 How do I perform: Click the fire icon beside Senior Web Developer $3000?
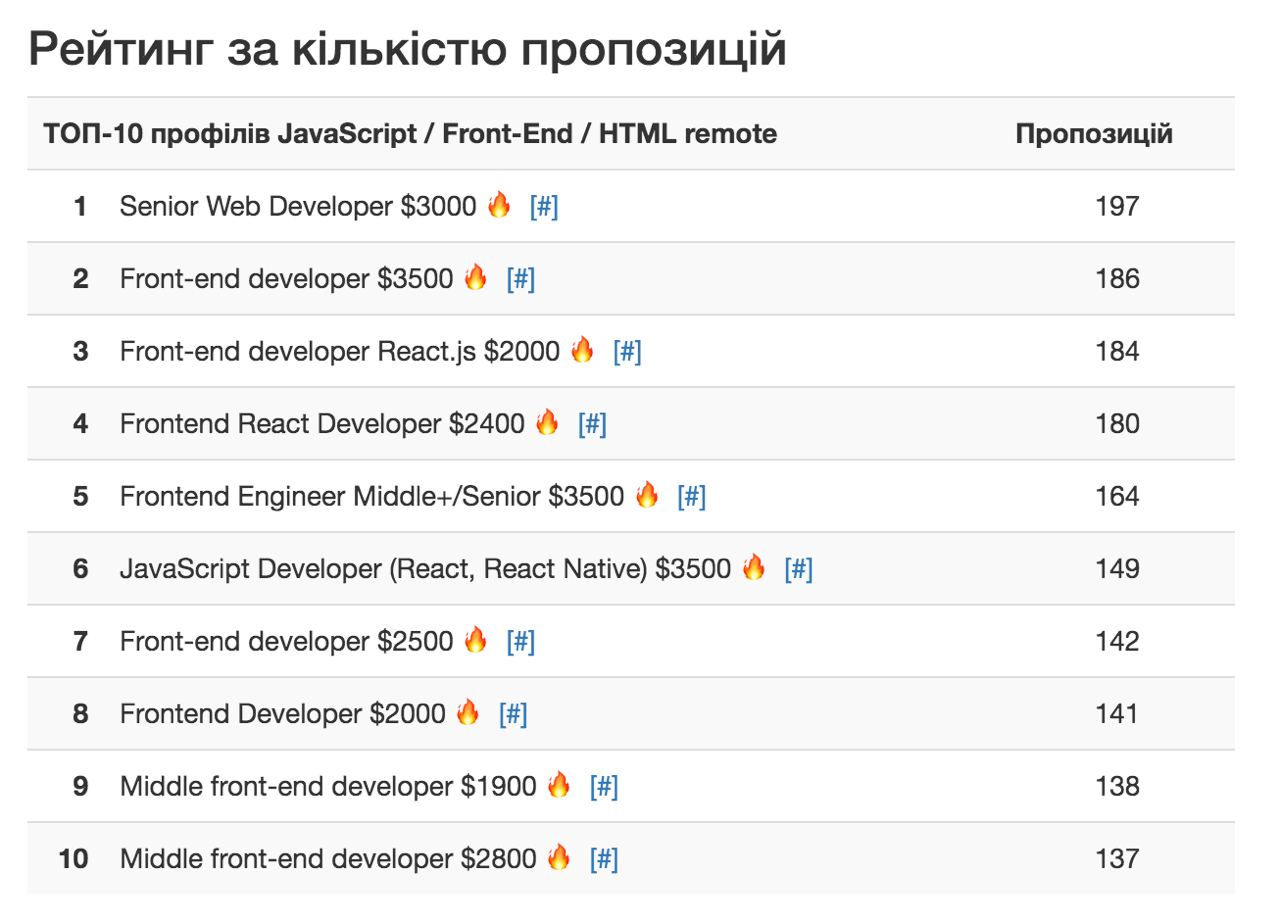(499, 205)
